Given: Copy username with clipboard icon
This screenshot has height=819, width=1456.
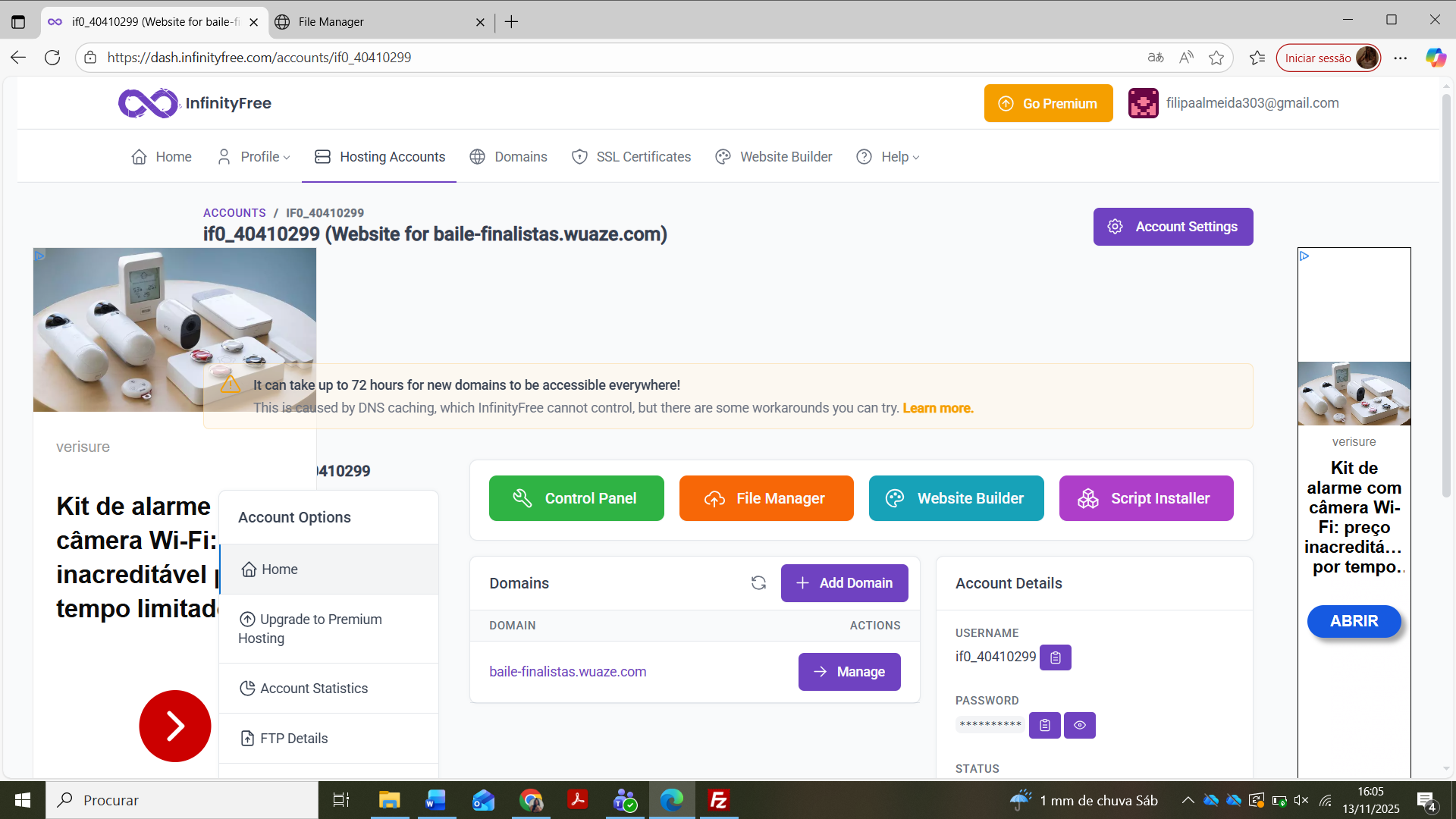Looking at the screenshot, I should tap(1055, 657).
